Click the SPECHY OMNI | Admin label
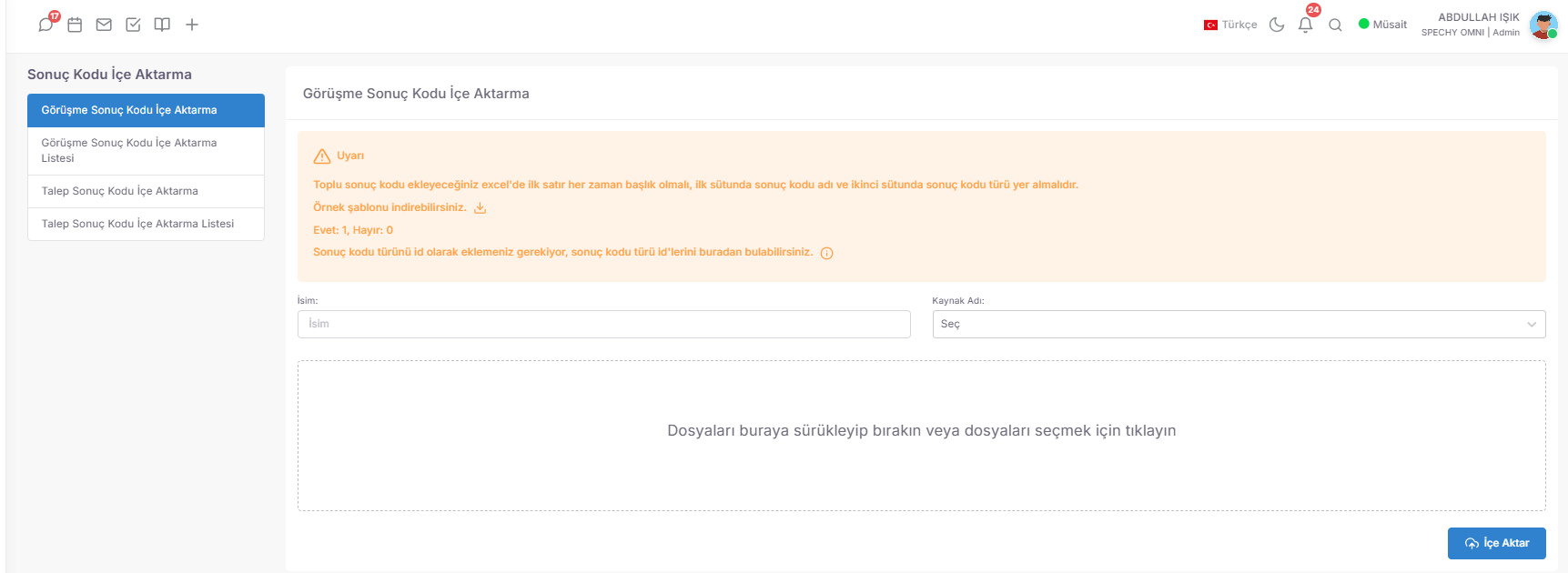 (1471, 33)
